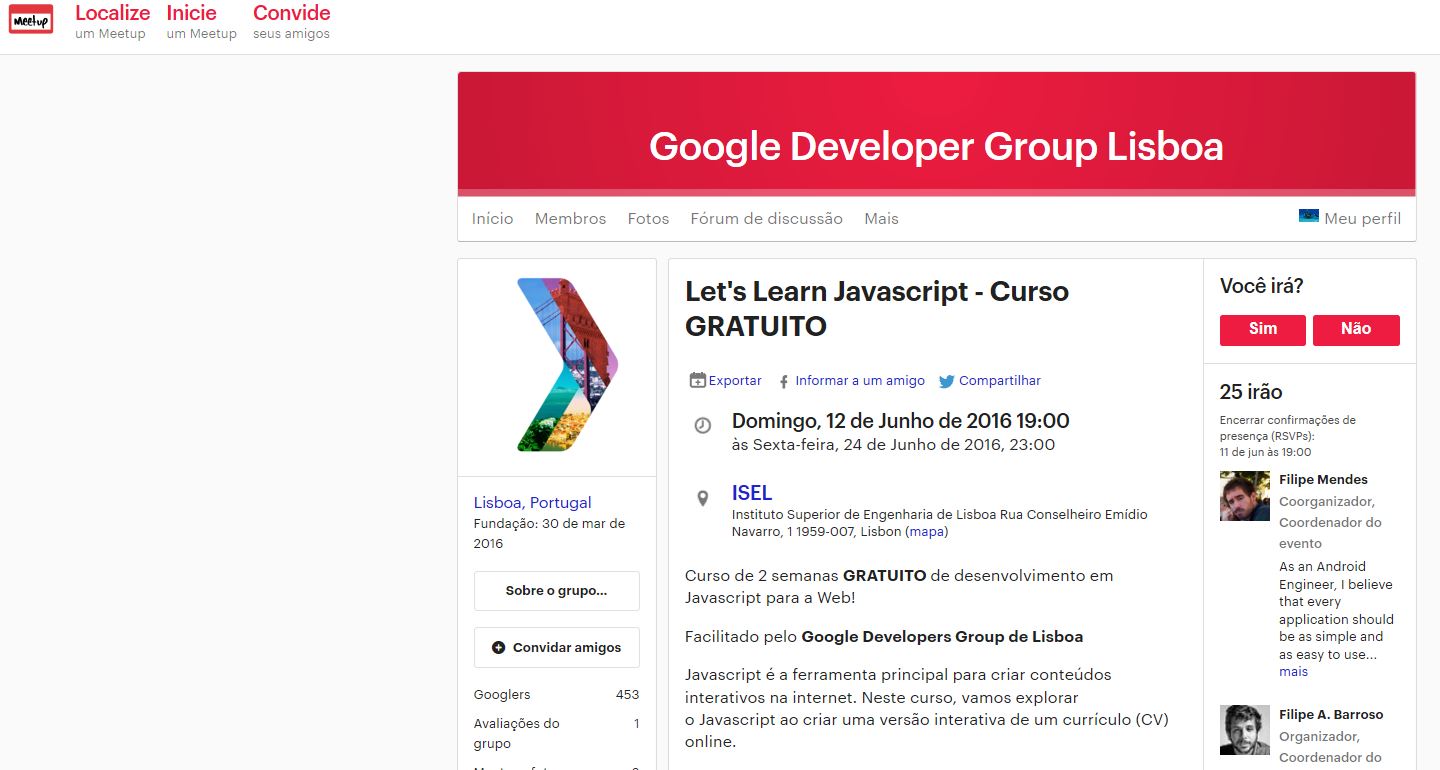Go to the Inicio tab

pyautogui.click(x=492, y=218)
